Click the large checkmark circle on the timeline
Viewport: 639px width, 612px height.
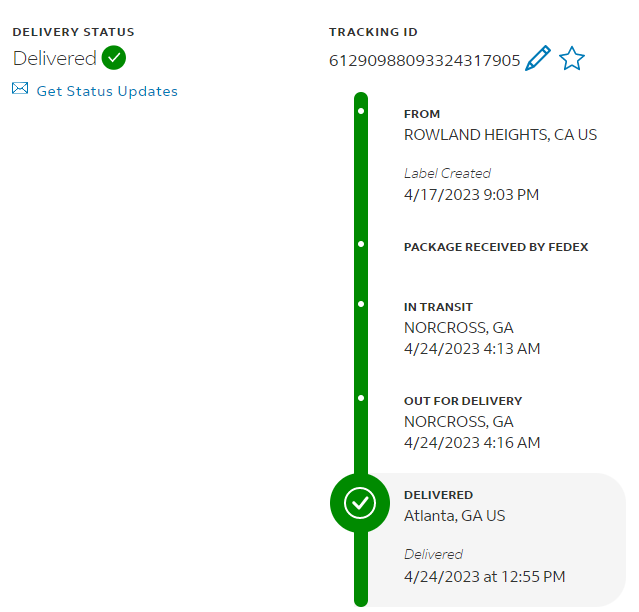pos(360,503)
